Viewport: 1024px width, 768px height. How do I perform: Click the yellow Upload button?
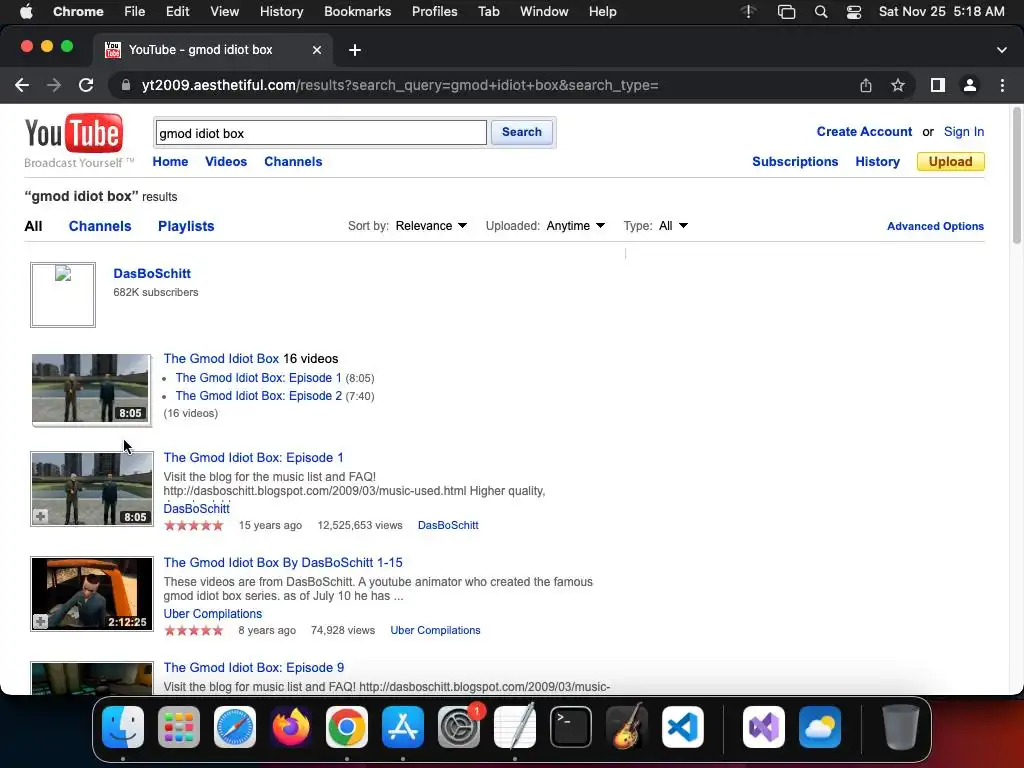(950, 161)
